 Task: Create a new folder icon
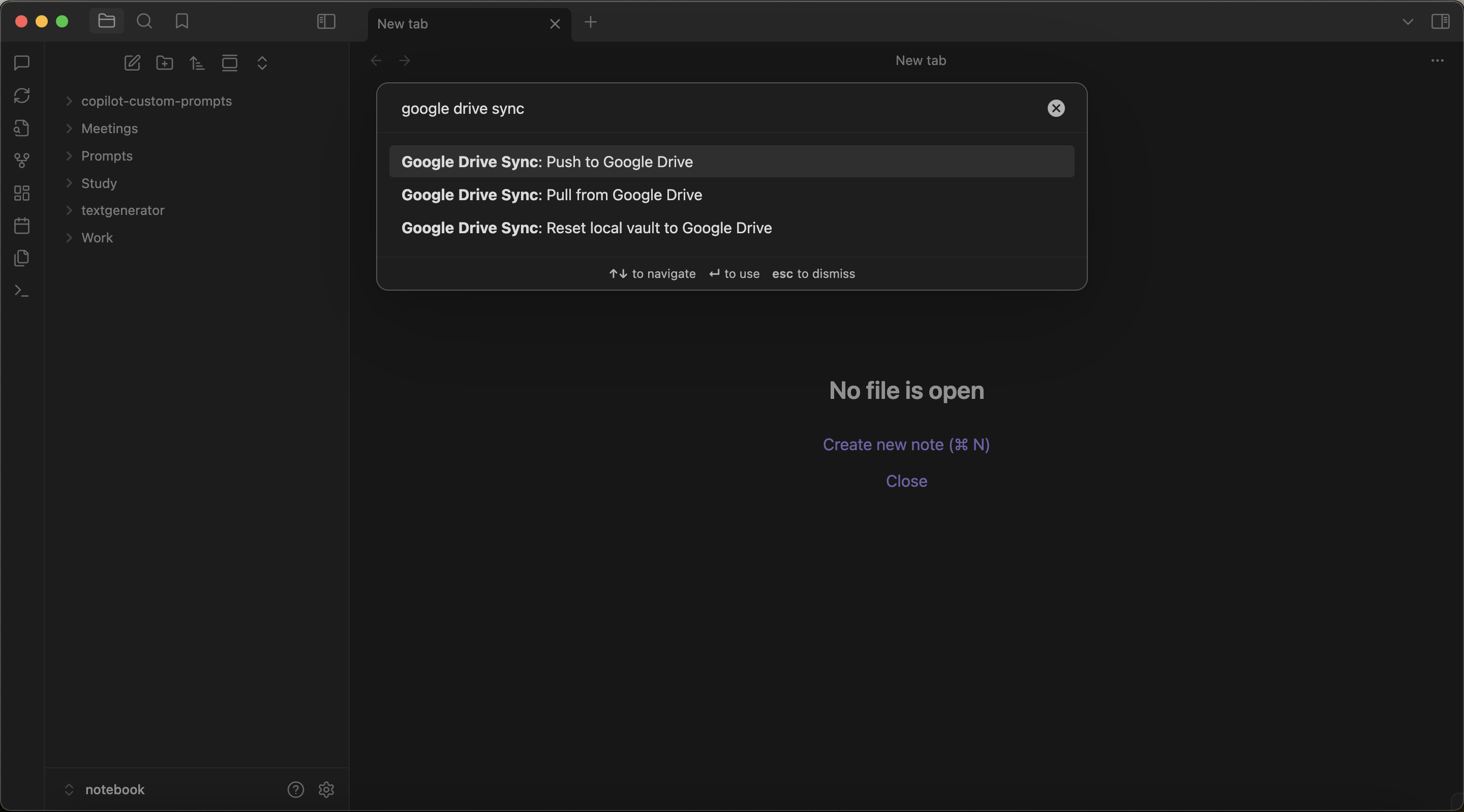[x=164, y=63]
